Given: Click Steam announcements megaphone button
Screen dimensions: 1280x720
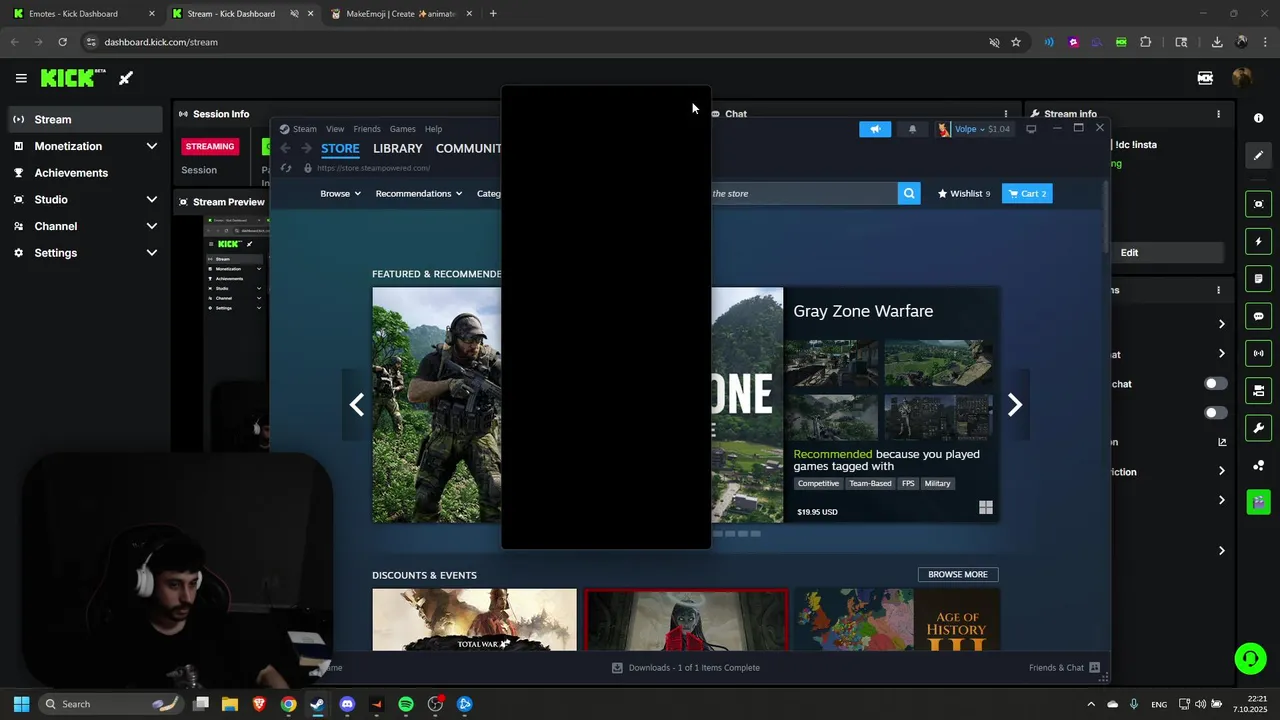Looking at the screenshot, I should coord(875,129).
